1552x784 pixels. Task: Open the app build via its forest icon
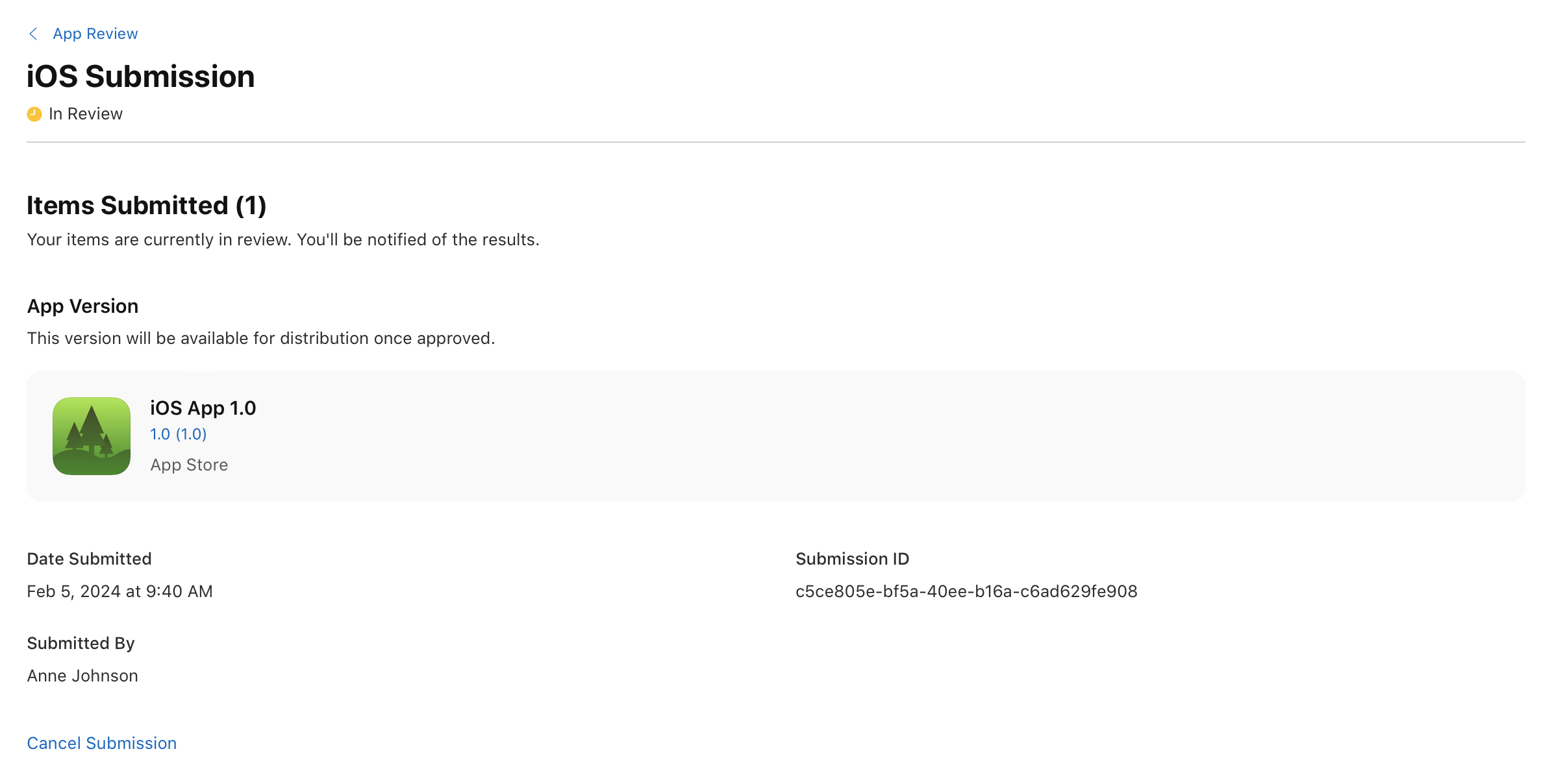(x=91, y=435)
